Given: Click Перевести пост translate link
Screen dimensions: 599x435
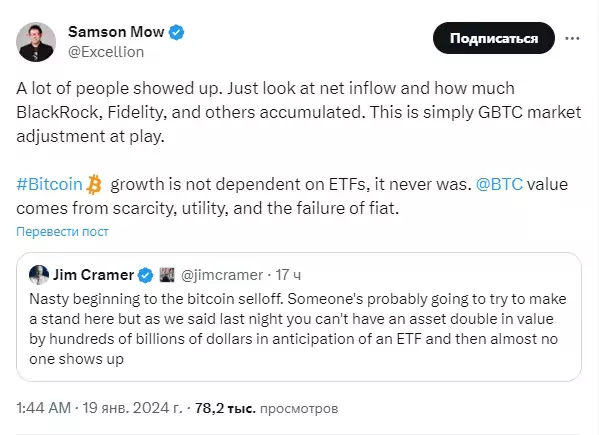Looking at the screenshot, I should click(x=62, y=231).
